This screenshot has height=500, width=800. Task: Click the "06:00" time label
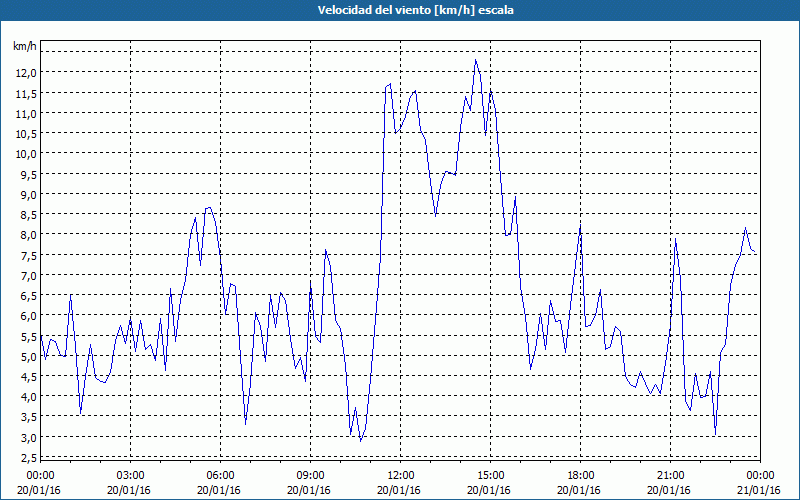point(220,476)
